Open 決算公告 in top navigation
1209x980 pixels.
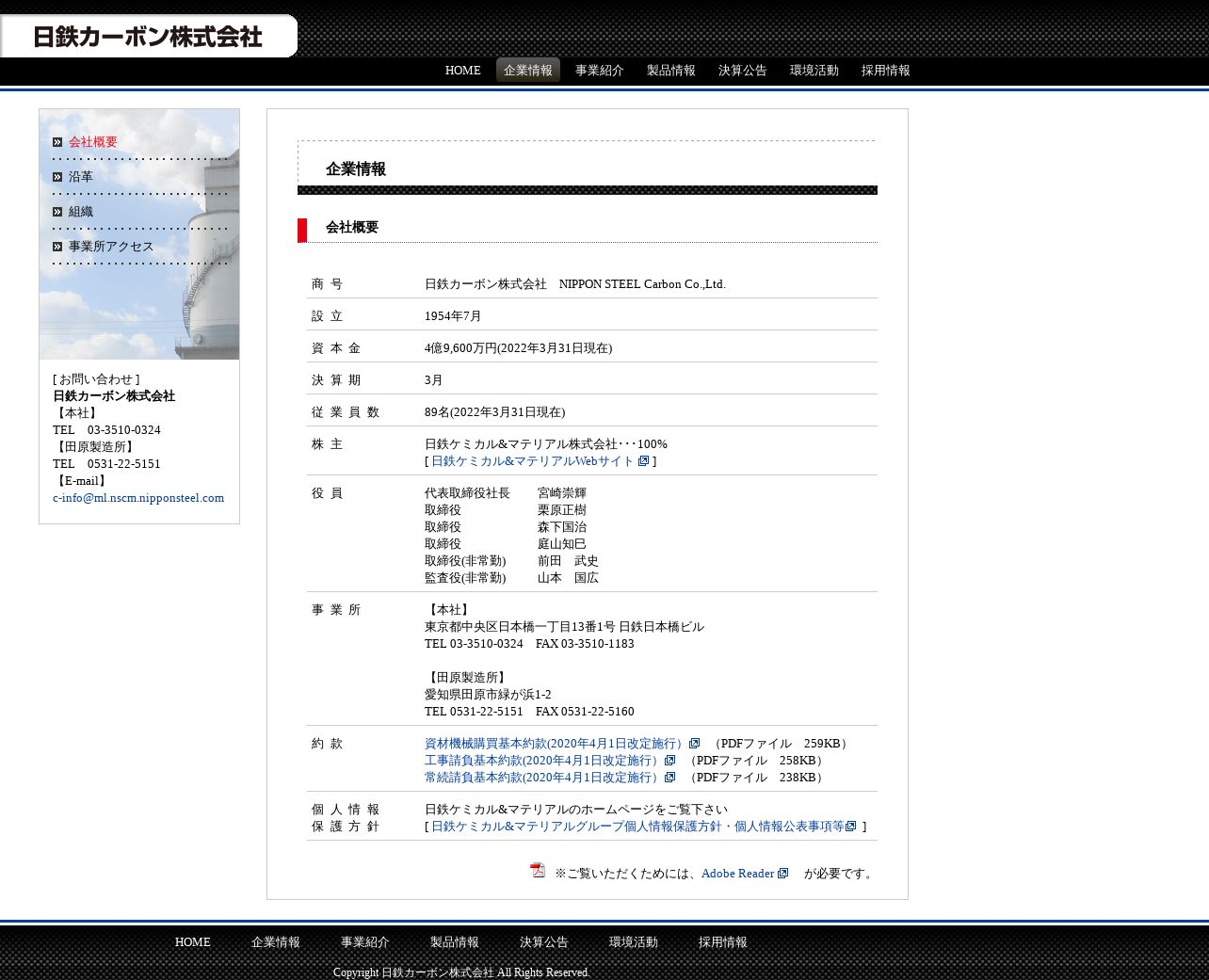(743, 71)
